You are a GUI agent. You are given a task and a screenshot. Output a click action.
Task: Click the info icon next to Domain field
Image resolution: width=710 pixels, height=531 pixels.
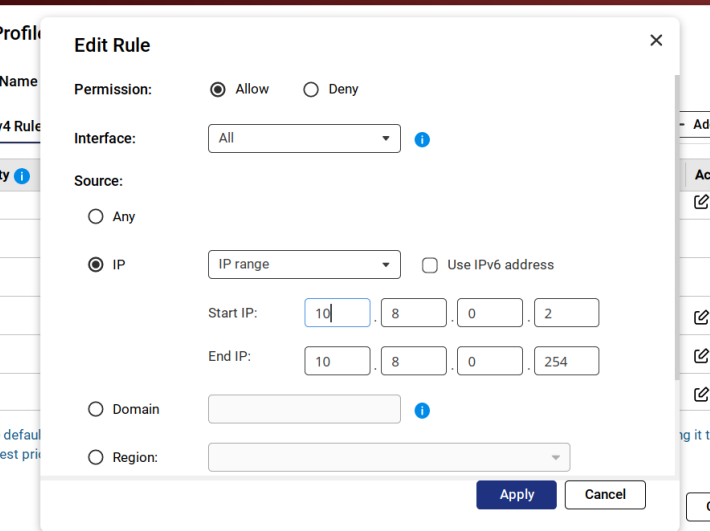point(422,410)
